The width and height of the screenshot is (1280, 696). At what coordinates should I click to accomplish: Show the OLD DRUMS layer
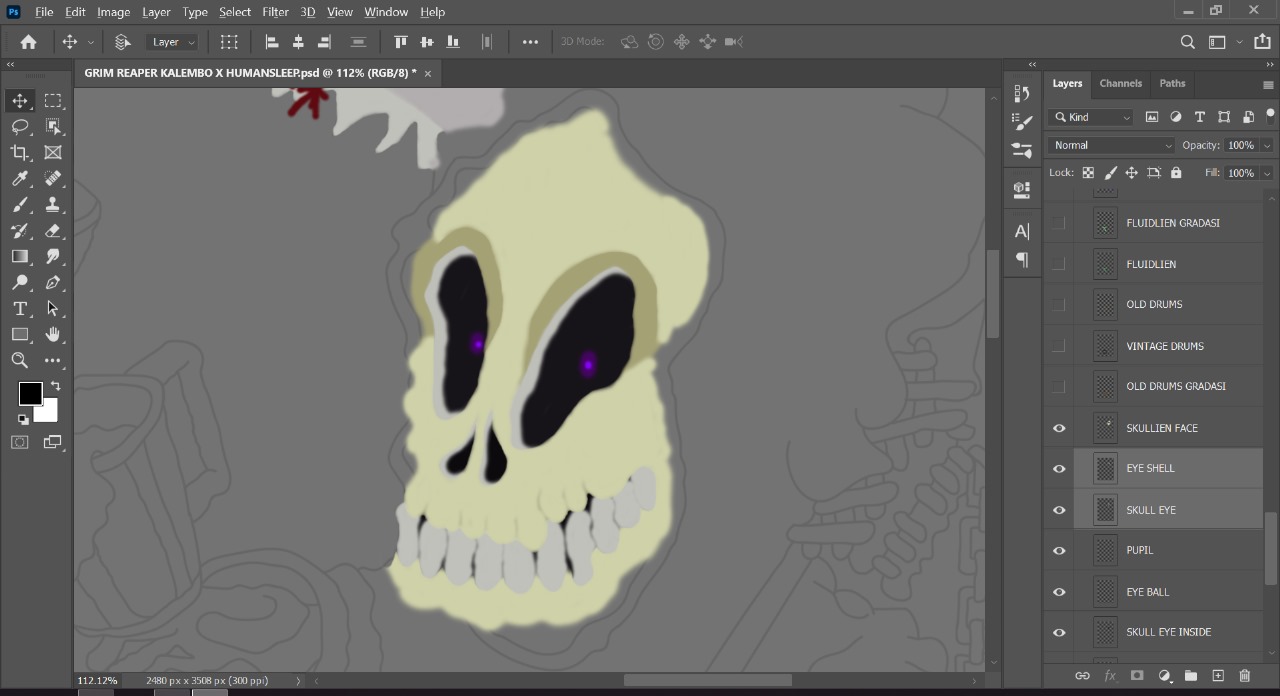[x=1059, y=304]
